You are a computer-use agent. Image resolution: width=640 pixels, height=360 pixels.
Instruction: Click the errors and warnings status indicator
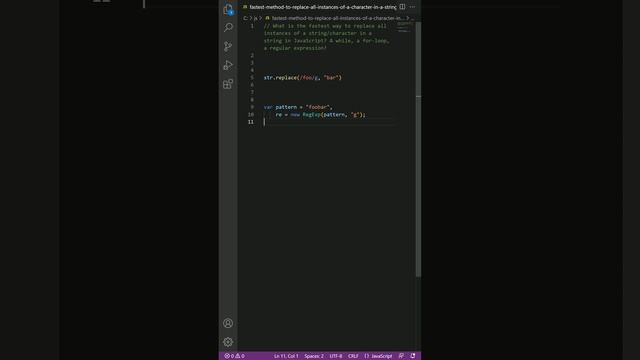coord(235,356)
